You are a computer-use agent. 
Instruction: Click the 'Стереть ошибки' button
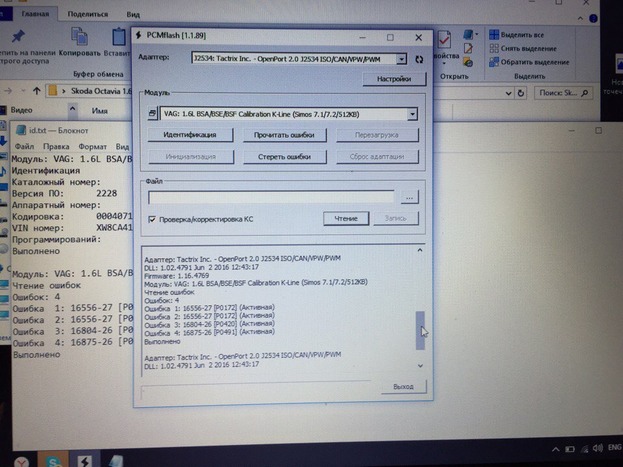284,157
